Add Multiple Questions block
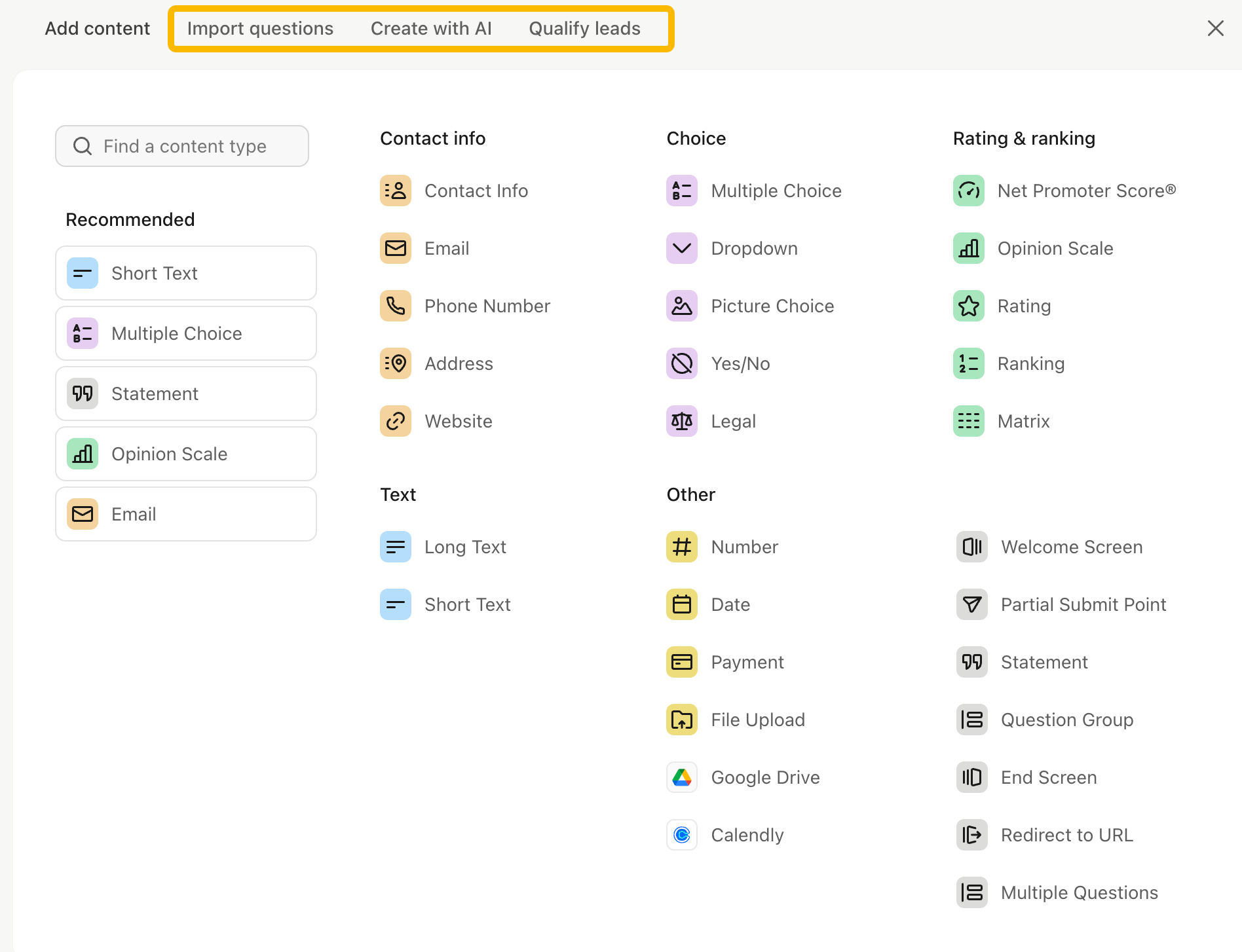1242x952 pixels. 1057,892
